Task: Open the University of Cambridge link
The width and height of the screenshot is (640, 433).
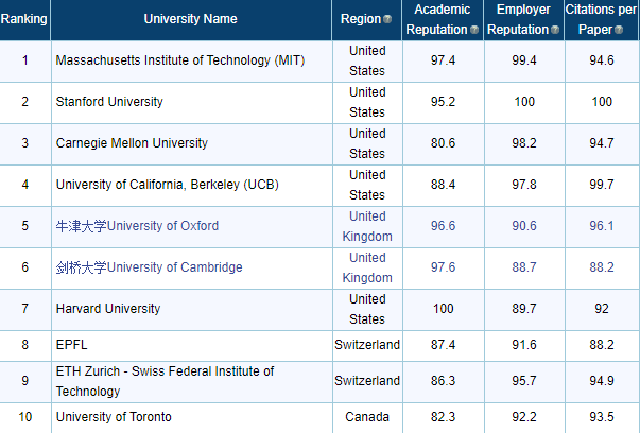Action: [x=149, y=267]
